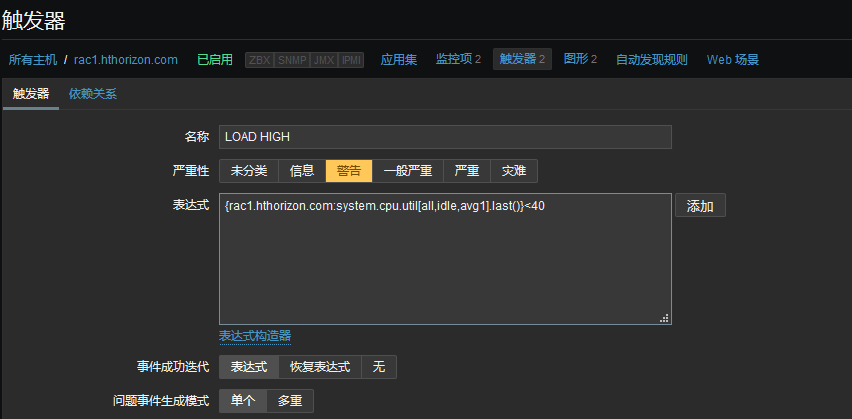Click the 触发器 page heading

tap(34, 21)
